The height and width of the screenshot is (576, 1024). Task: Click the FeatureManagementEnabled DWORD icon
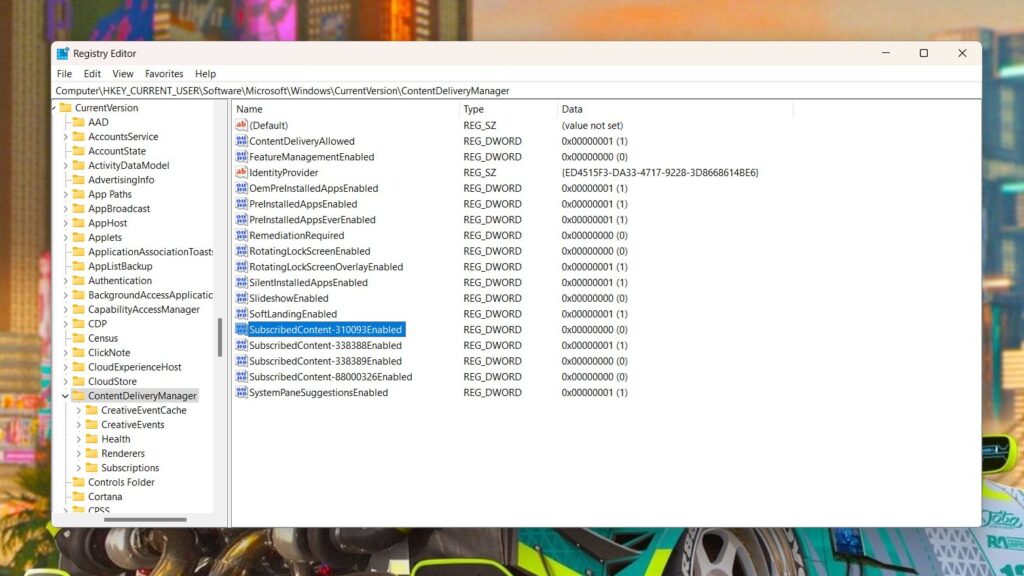tap(241, 156)
